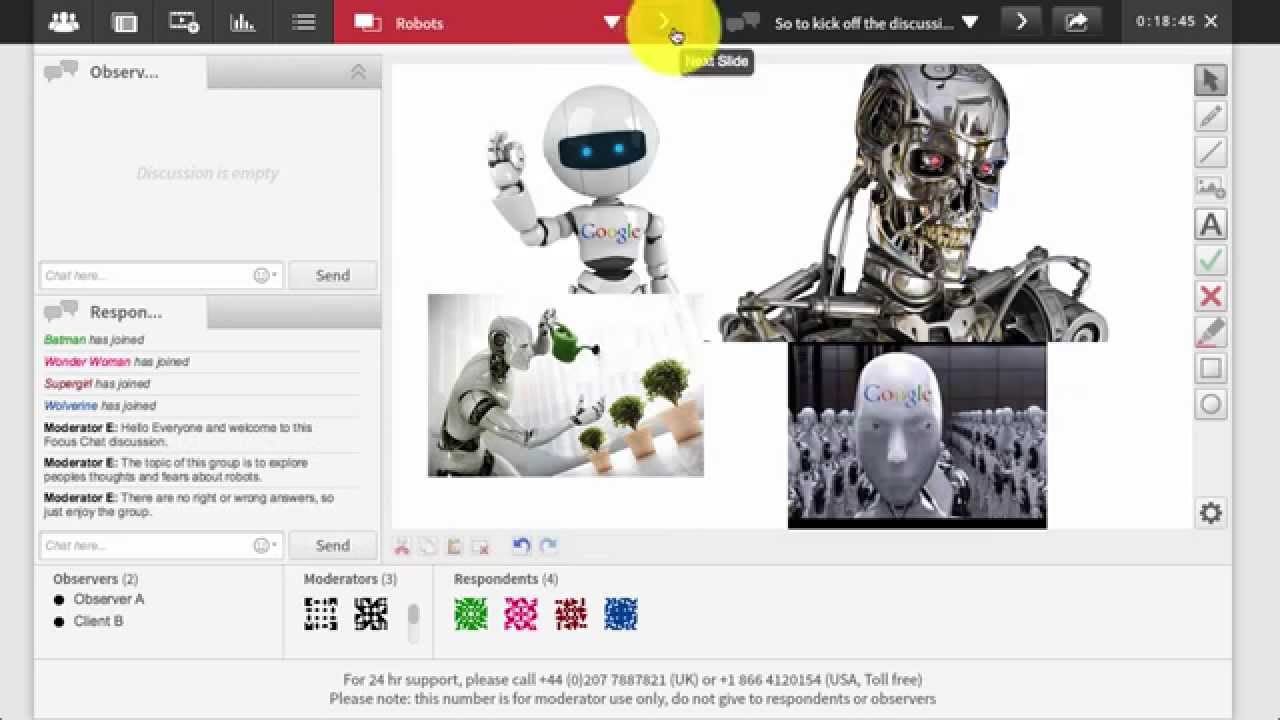The image size is (1280, 720).
Task: Expand the discussion guide dropdown arrow
Action: tap(970, 22)
